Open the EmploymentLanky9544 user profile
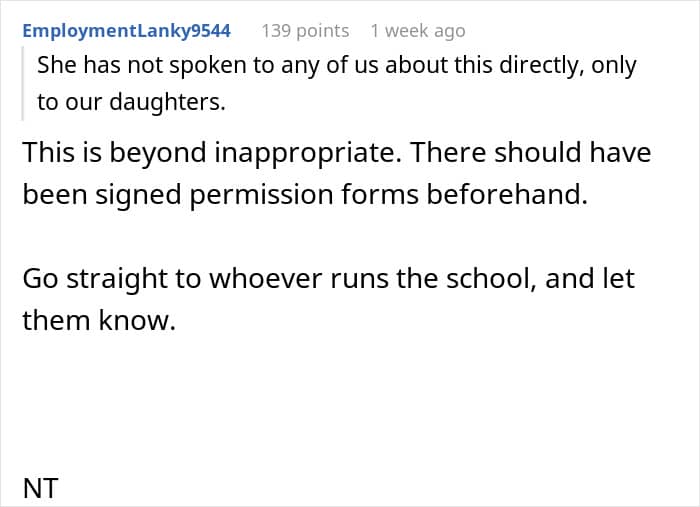The width and height of the screenshot is (700, 507). pyautogui.click(x=126, y=31)
